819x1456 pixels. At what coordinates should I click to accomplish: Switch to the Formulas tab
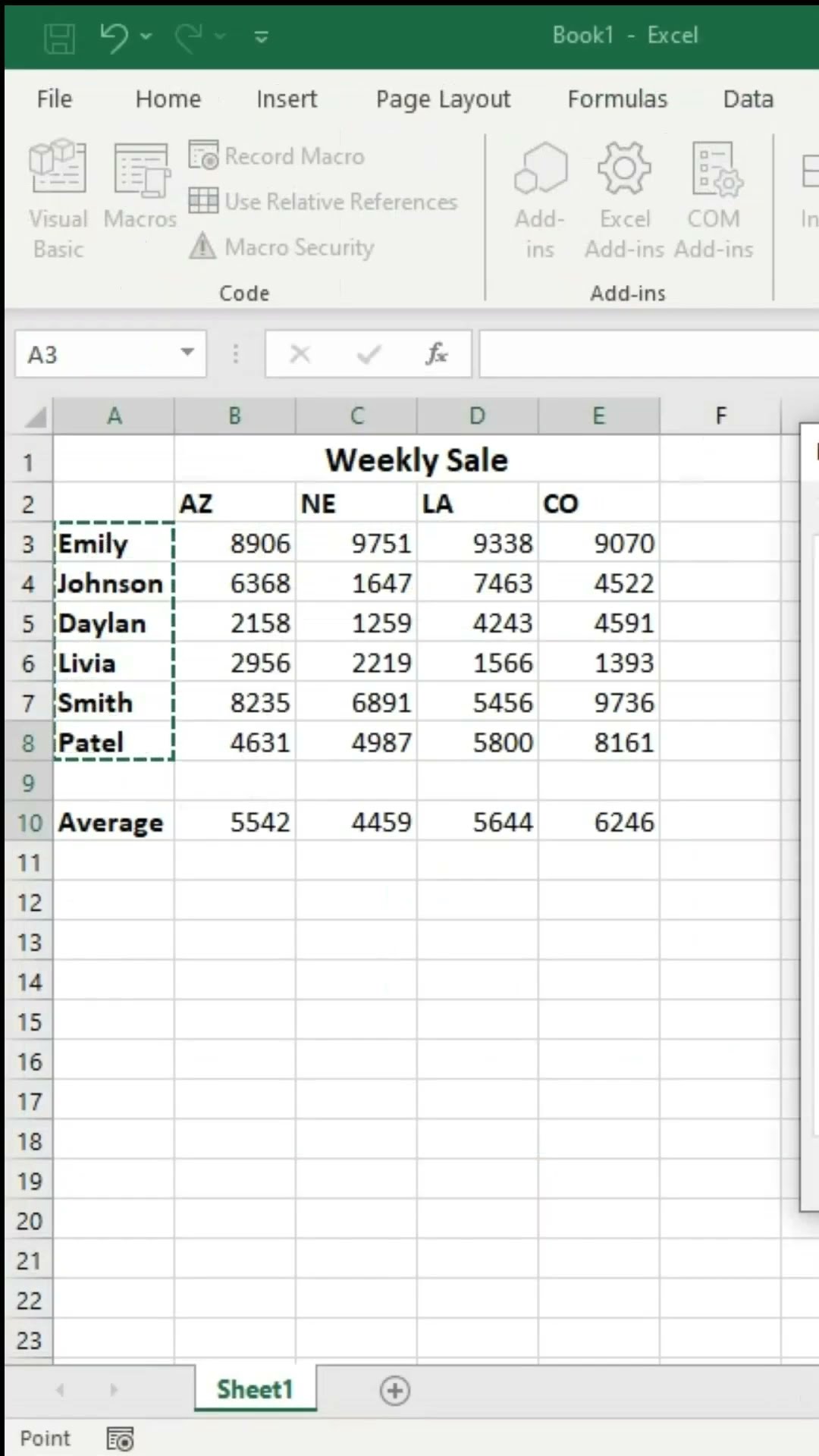click(617, 99)
